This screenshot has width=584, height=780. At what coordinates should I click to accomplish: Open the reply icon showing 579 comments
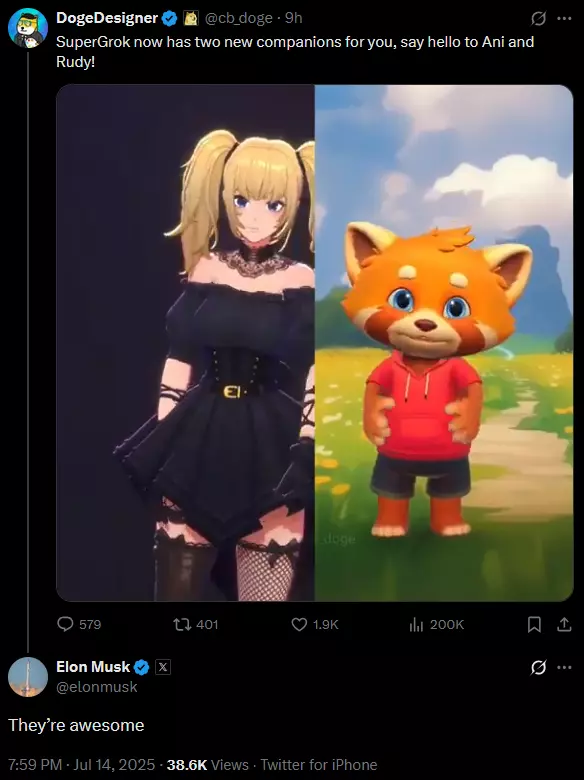click(x=65, y=624)
